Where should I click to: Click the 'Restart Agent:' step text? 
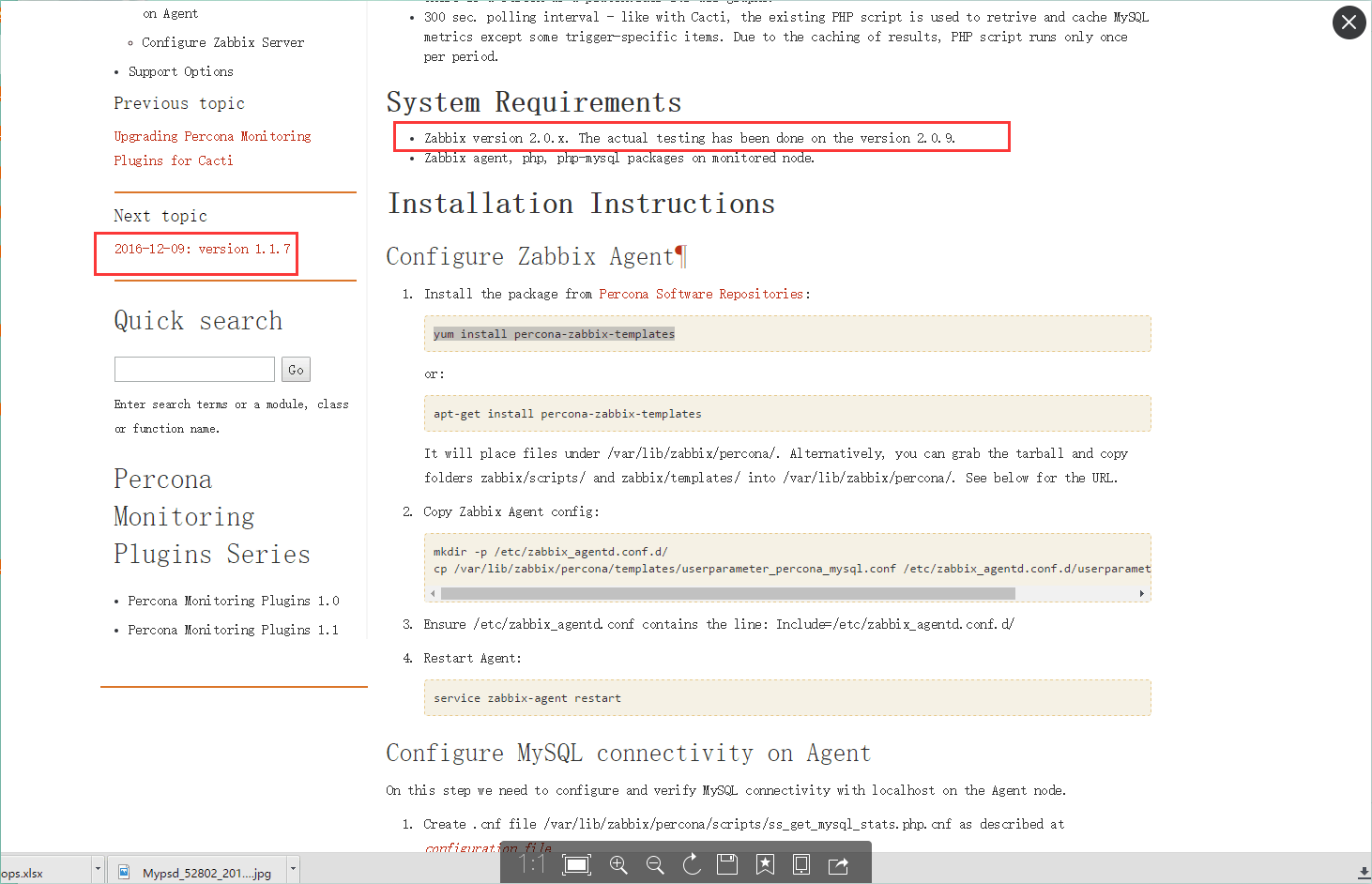click(x=472, y=658)
